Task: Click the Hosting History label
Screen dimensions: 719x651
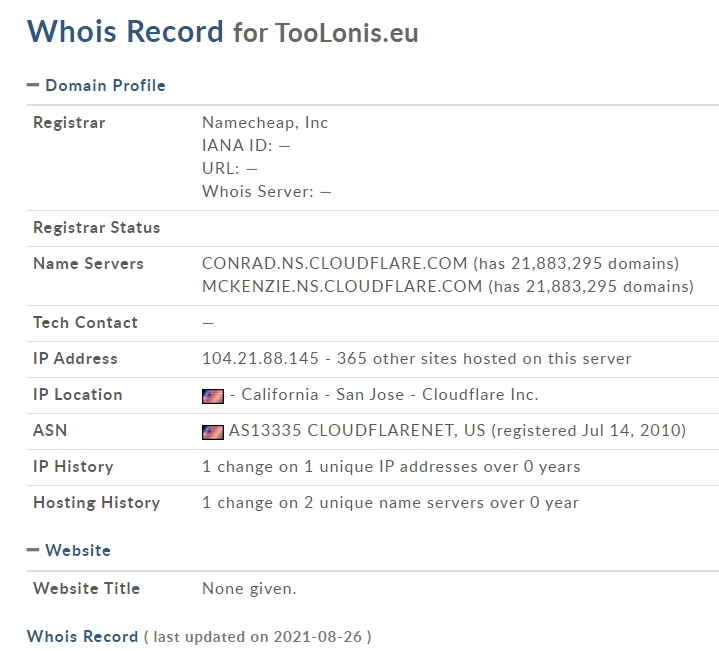Action: 96,502
